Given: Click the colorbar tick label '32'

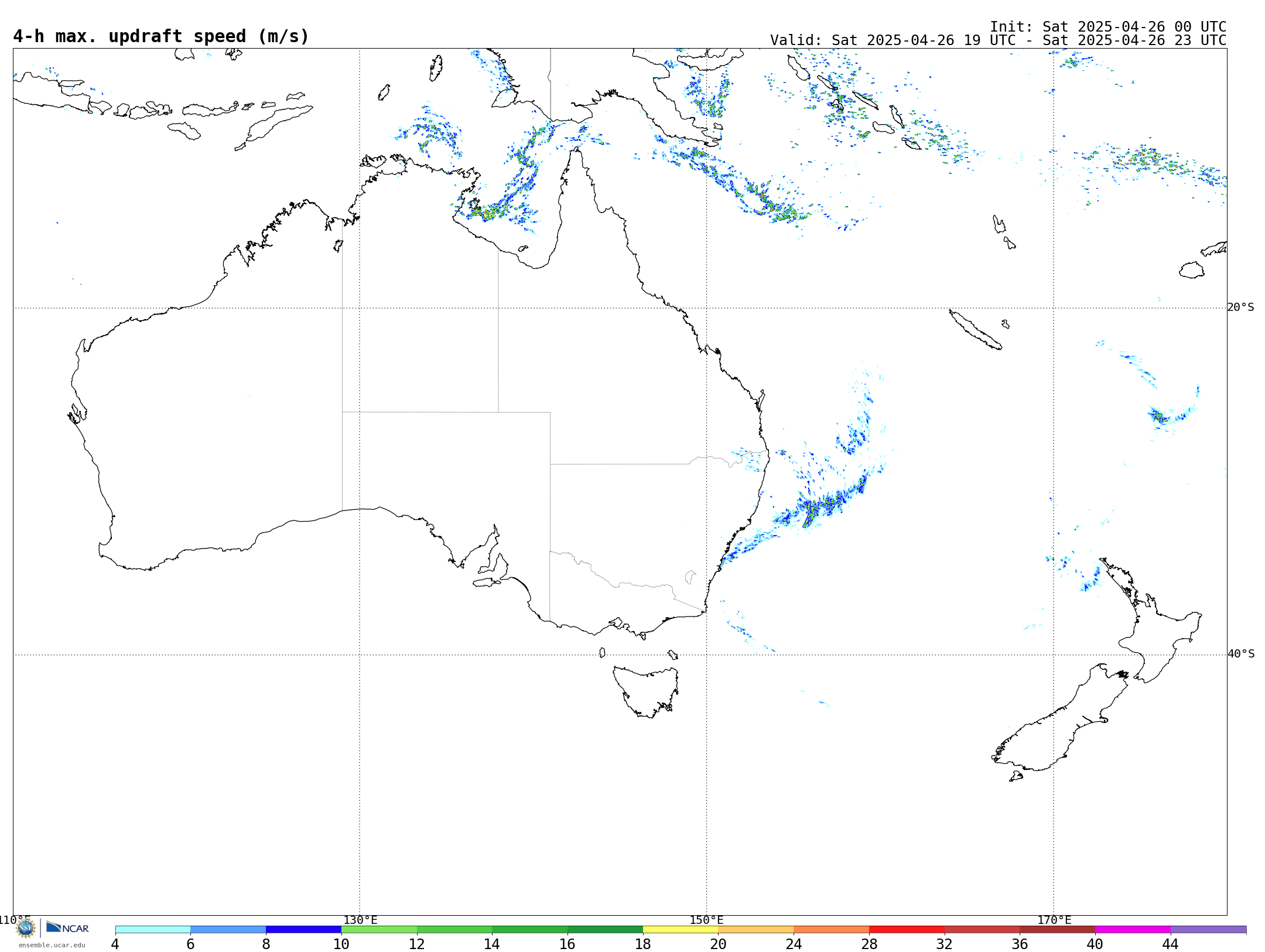Looking at the screenshot, I should tap(945, 944).
